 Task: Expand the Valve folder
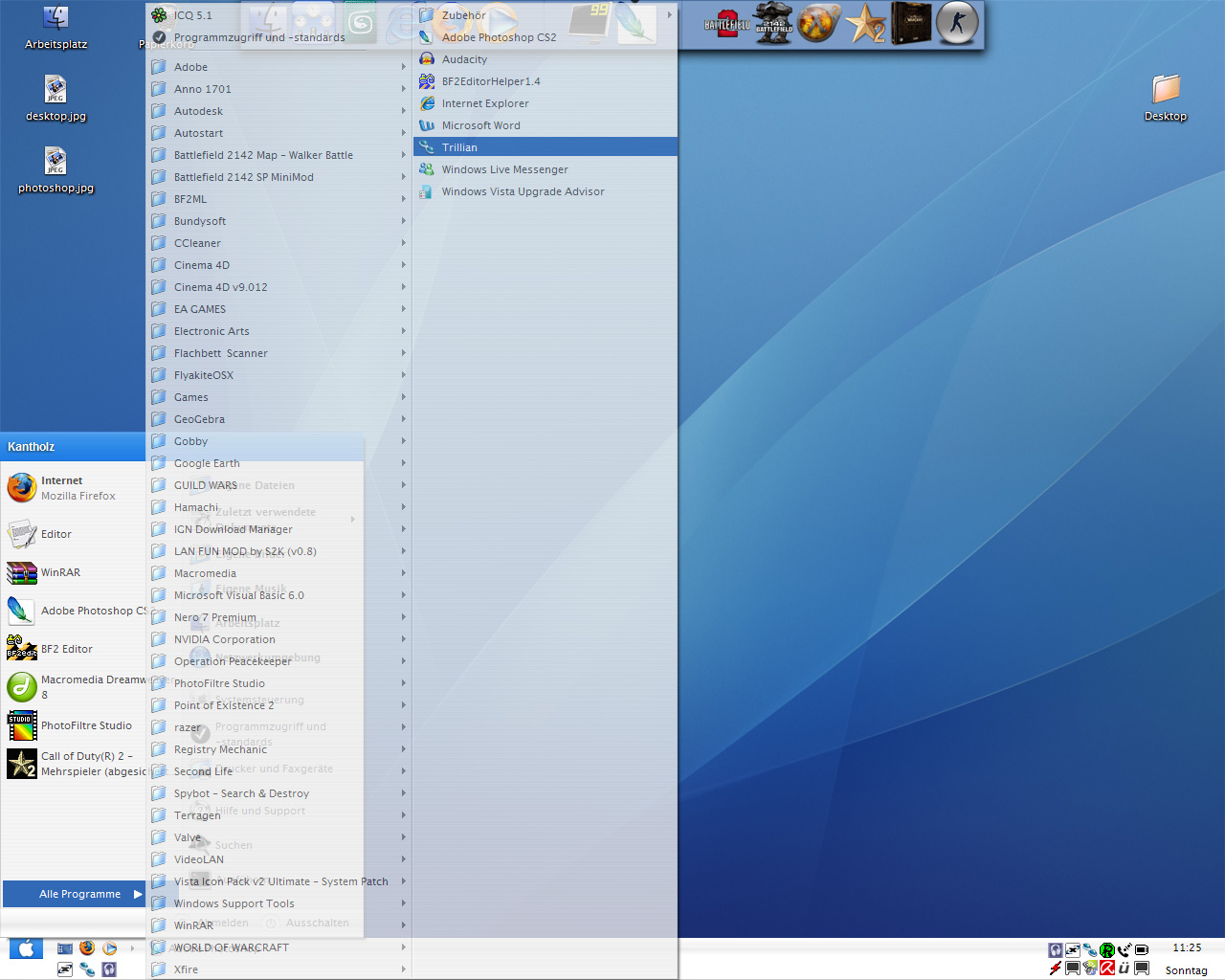click(x=278, y=837)
